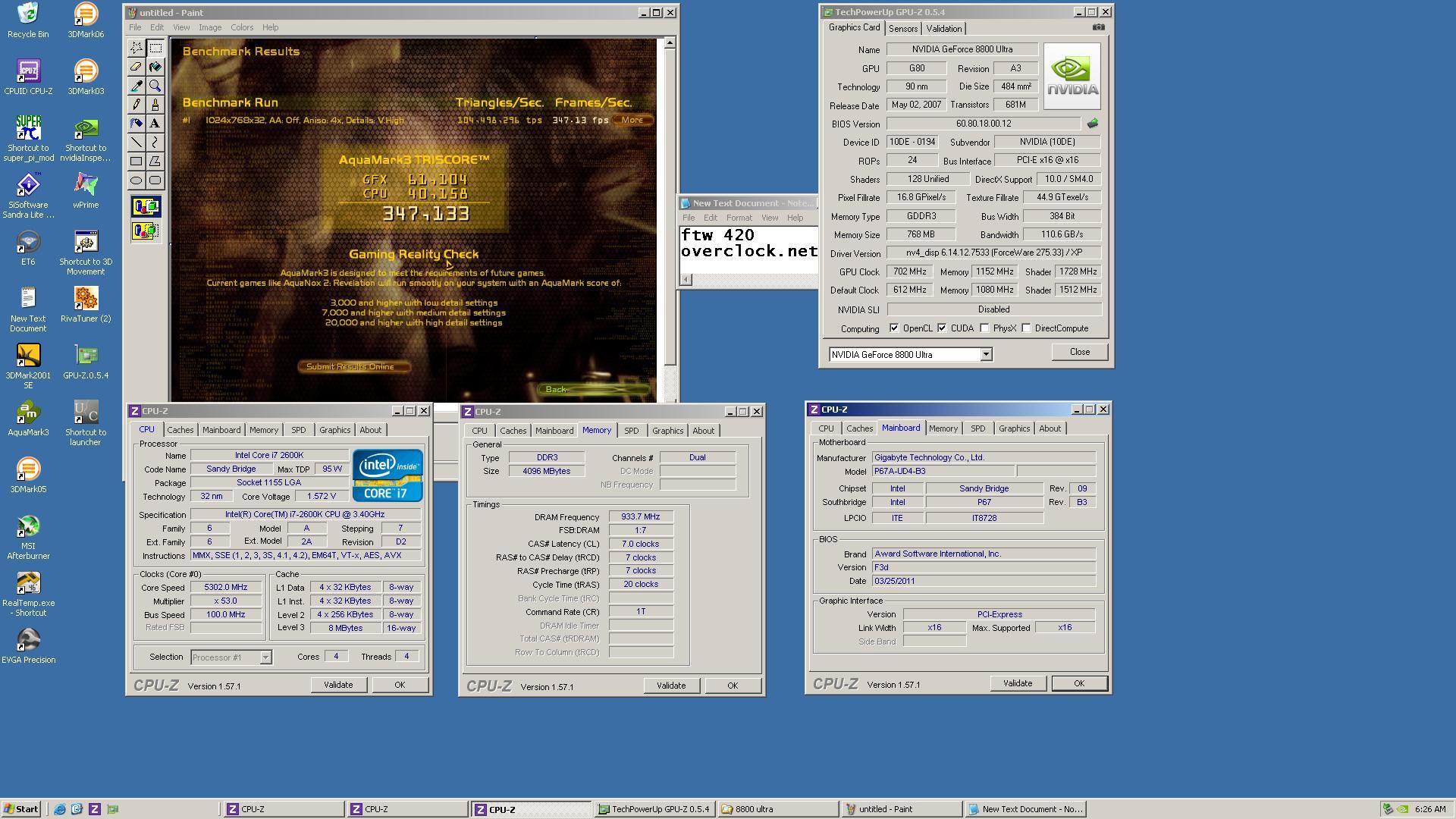
Task: Click OK in the Mainboard CPU-Z window
Action: coord(1078,683)
